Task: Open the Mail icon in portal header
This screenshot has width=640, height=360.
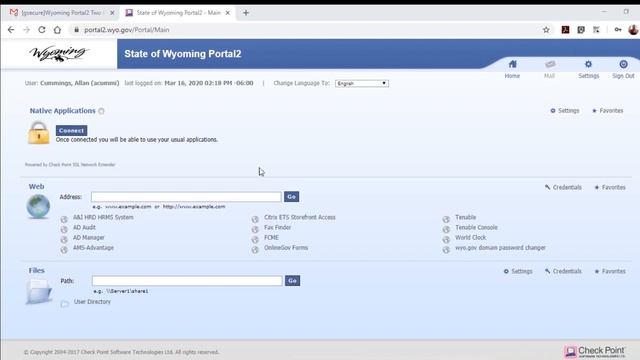Action: click(550, 64)
